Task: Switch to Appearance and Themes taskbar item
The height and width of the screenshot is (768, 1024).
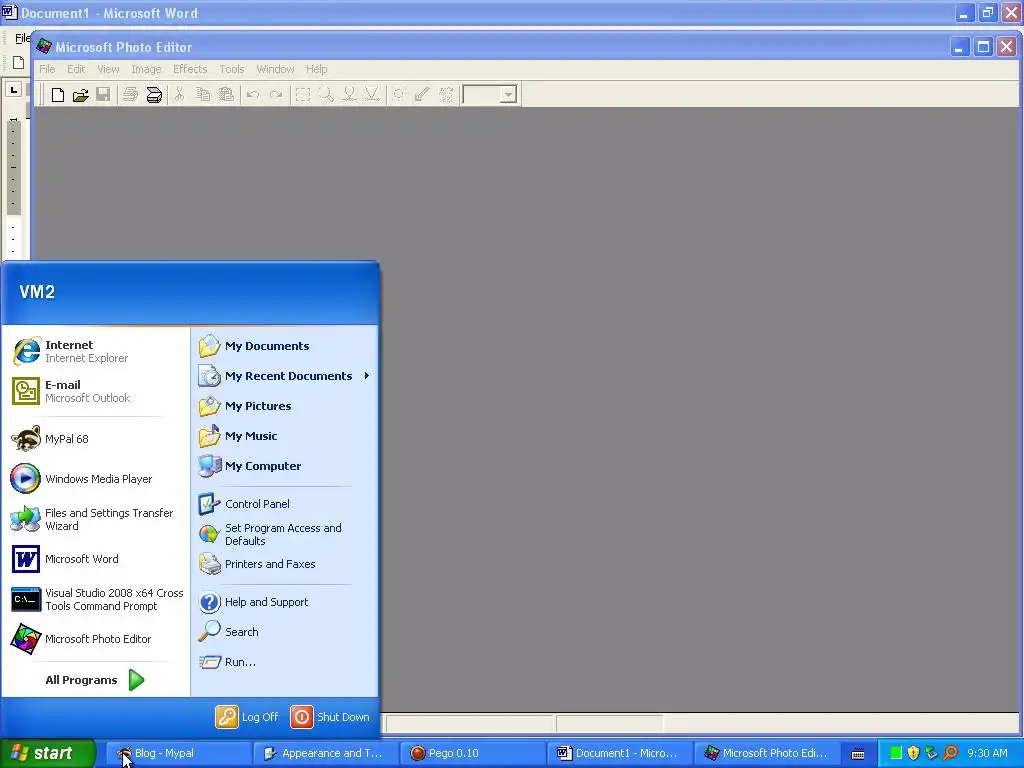Action: click(324, 753)
